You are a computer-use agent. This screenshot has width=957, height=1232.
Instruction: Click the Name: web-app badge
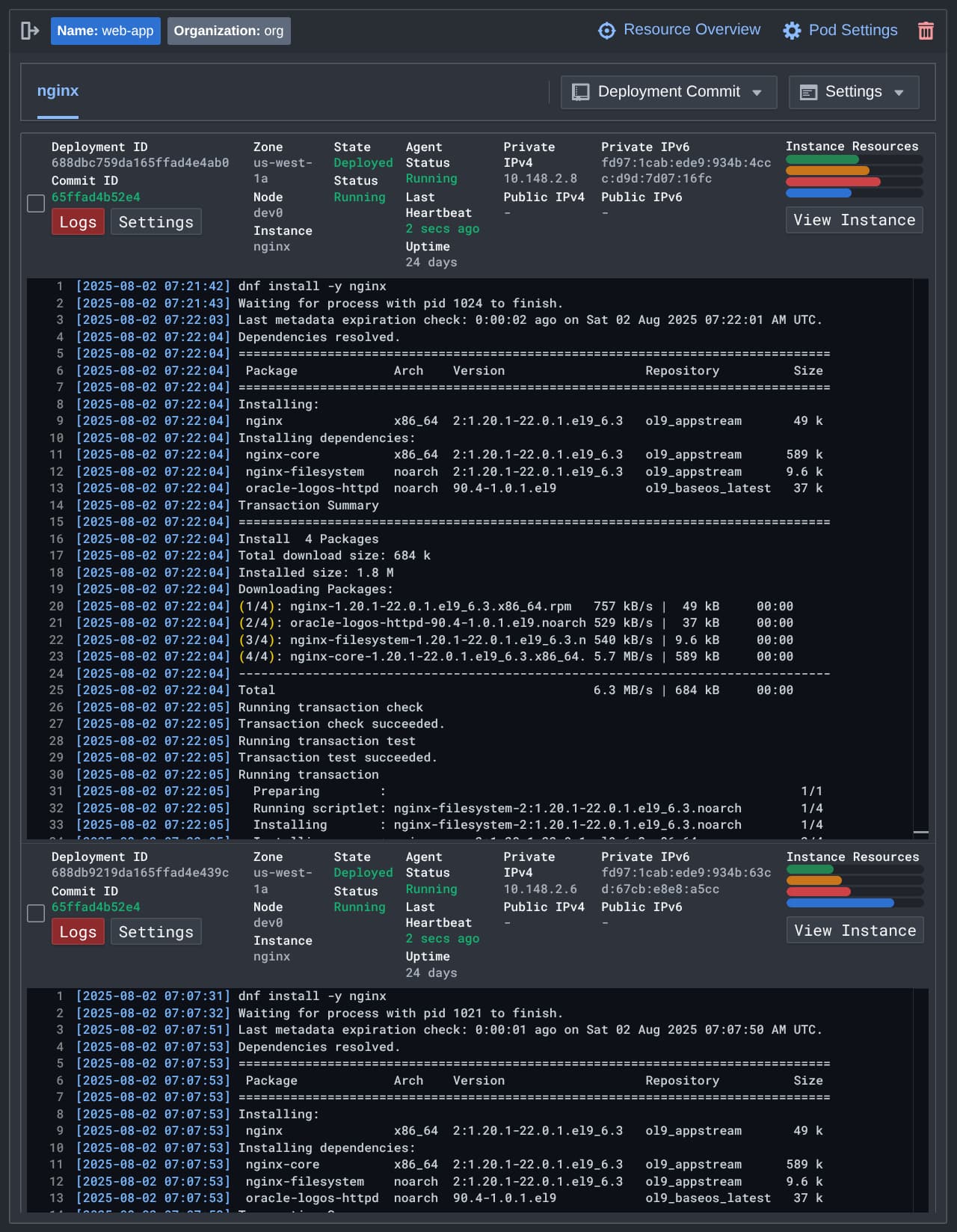point(105,31)
